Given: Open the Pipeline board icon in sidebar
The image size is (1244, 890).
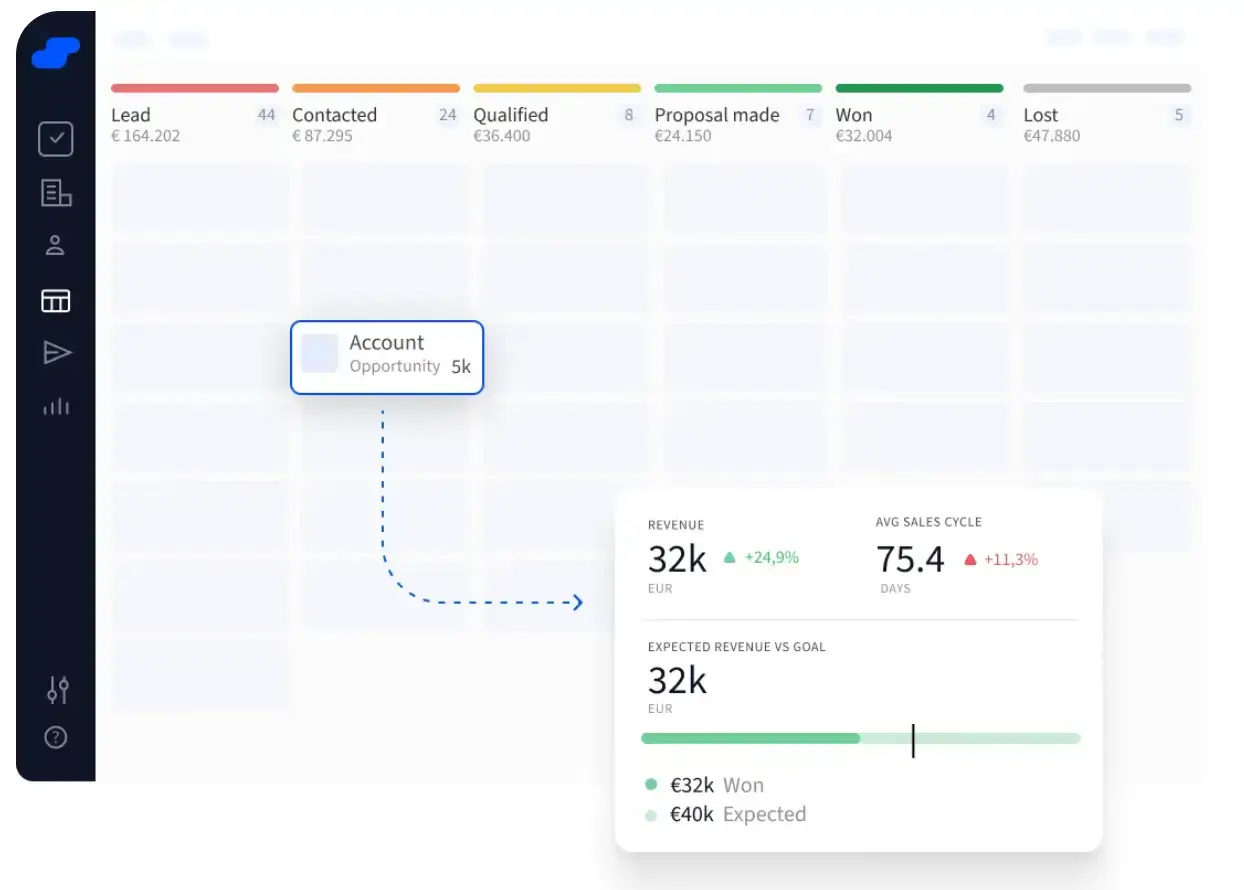Looking at the screenshot, I should click(56, 300).
